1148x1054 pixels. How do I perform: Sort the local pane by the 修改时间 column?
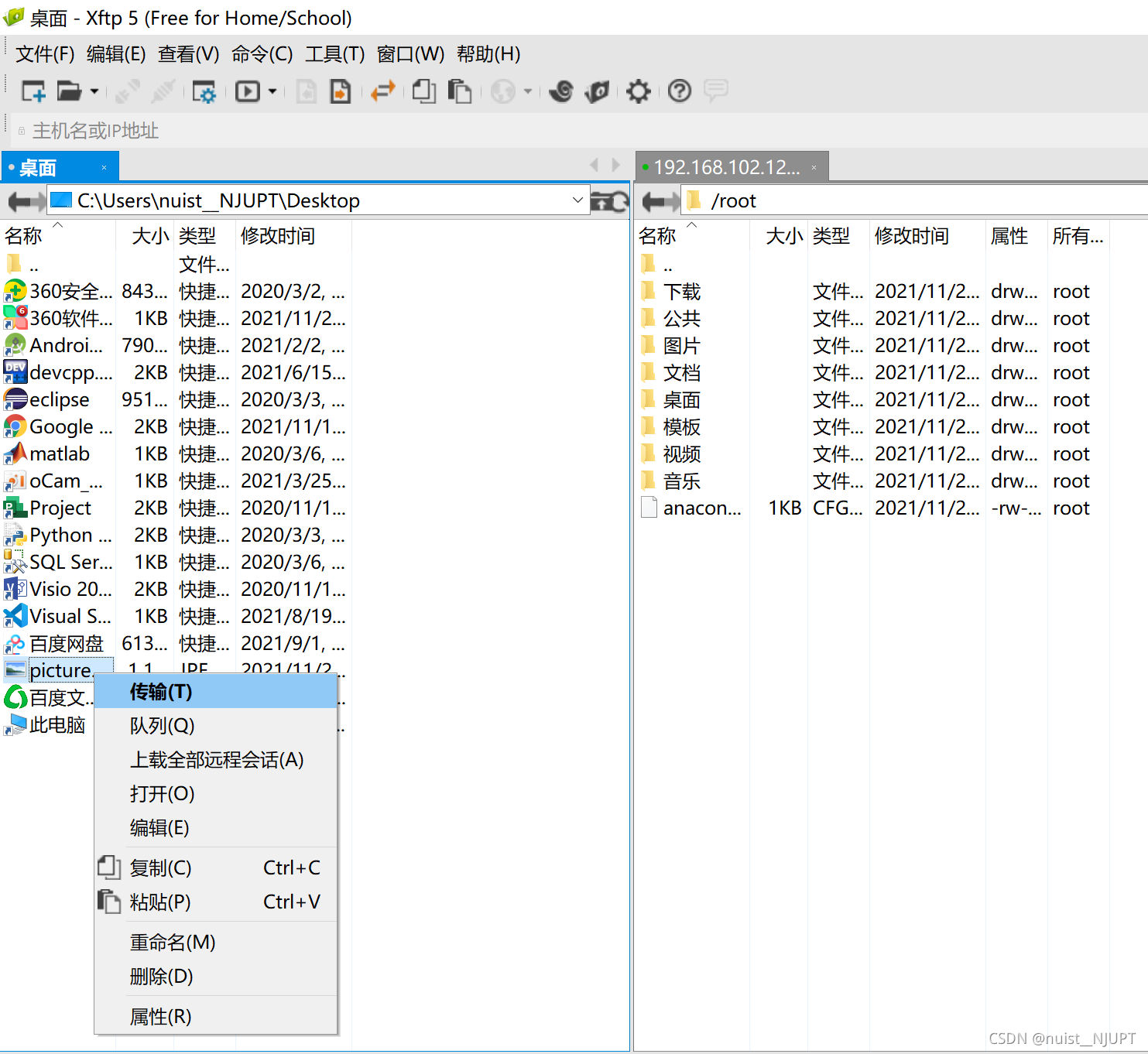(x=293, y=235)
